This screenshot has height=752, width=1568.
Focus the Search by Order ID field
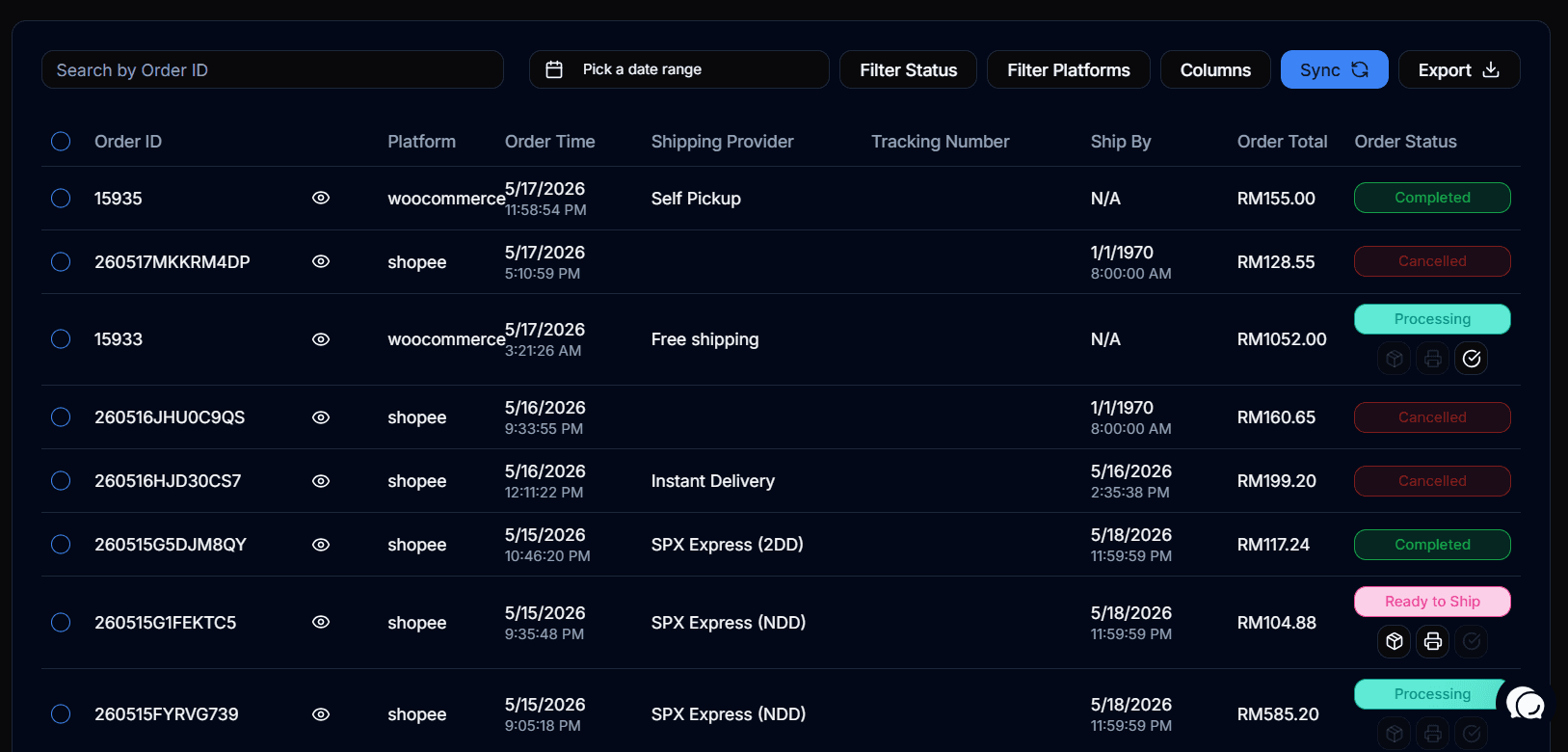[273, 69]
